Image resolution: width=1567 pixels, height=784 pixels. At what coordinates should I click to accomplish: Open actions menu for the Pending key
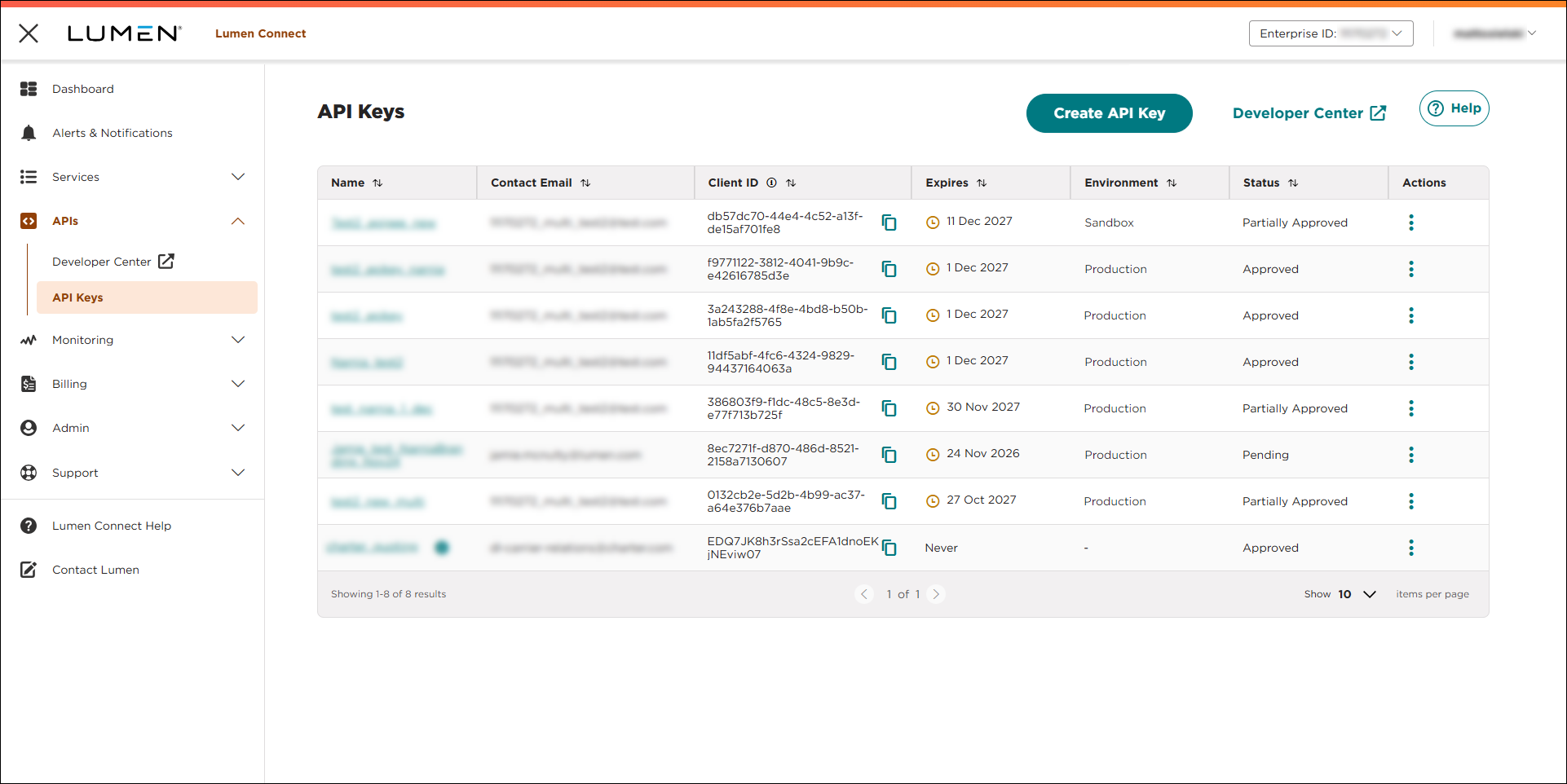tap(1410, 455)
